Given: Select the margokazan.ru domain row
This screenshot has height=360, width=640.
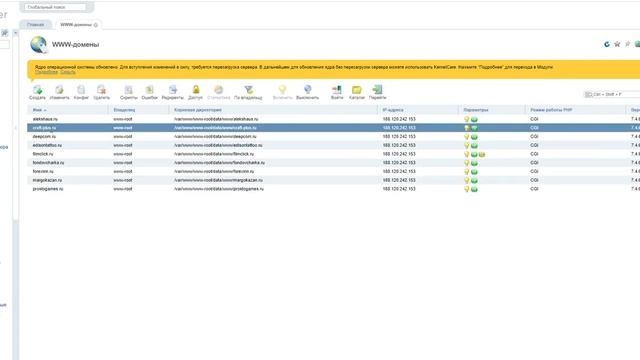Looking at the screenshot, I should click(x=333, y=180).
